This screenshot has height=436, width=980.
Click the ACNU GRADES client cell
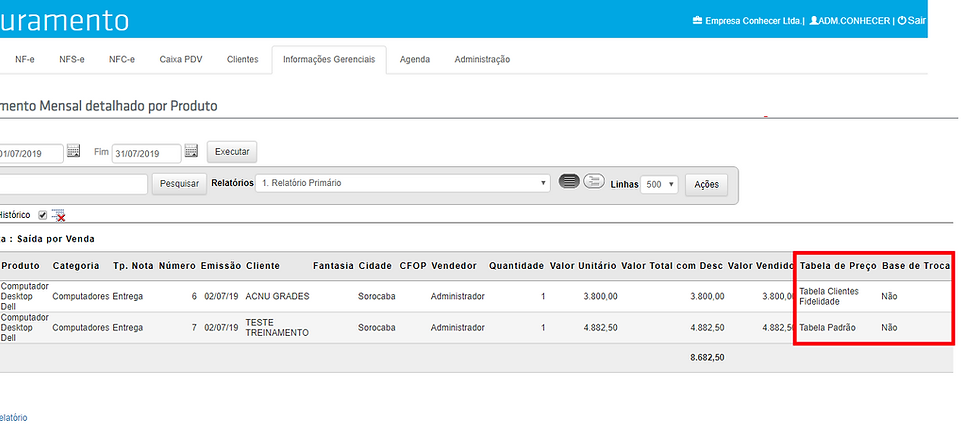tap(278, 296)
